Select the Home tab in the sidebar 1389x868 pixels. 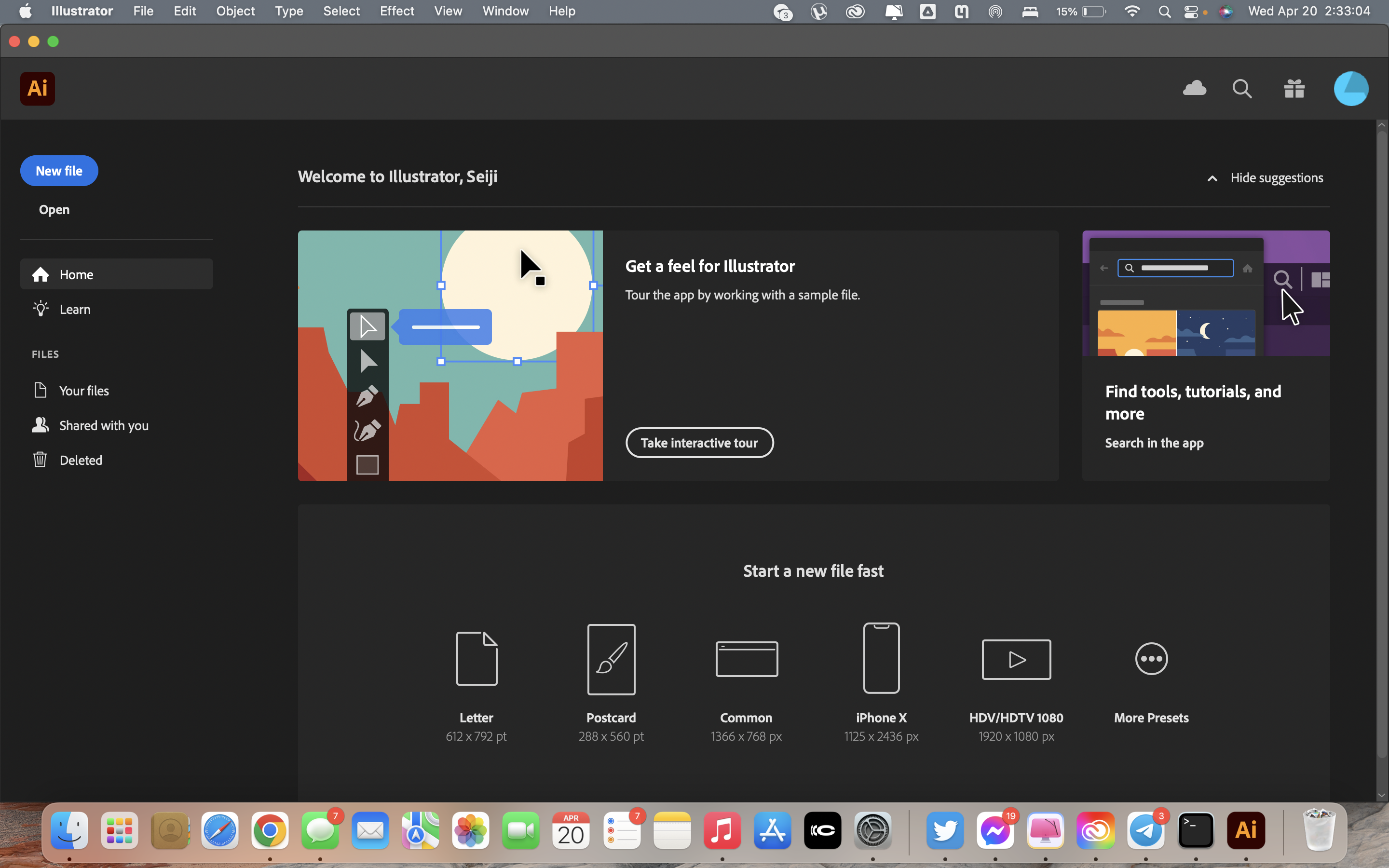coord(76,274)
